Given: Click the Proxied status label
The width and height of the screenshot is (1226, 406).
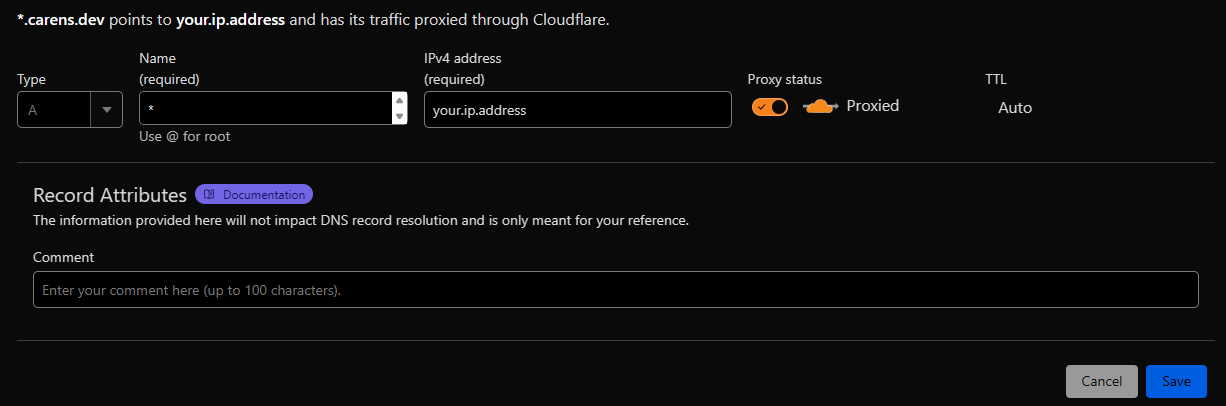Looking at the screenshot, I should pos(873,105).
